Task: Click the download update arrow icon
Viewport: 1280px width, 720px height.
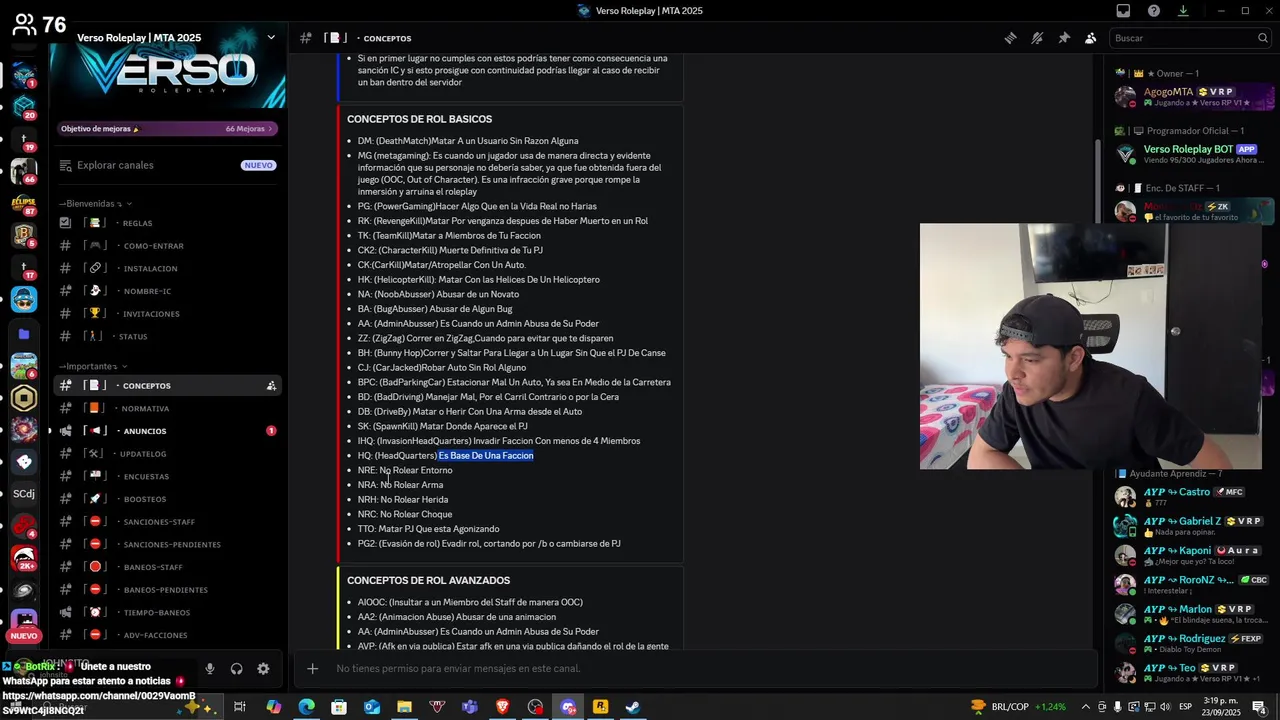Action: pos(1183,11)
